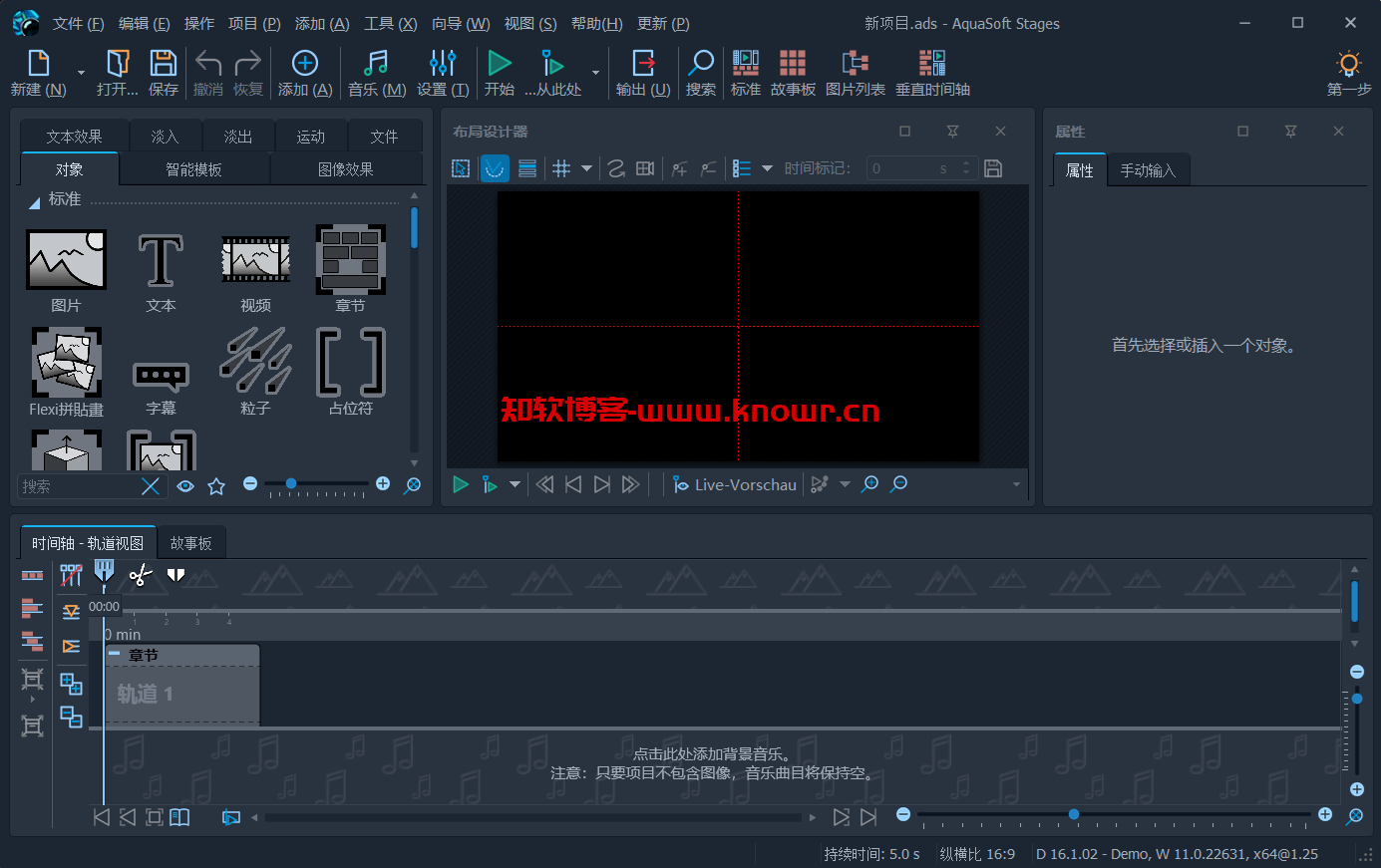Viewport: 1381px width, 868px height.
Task: Open the grid options dropdown arrow
Action: [587, 168]
